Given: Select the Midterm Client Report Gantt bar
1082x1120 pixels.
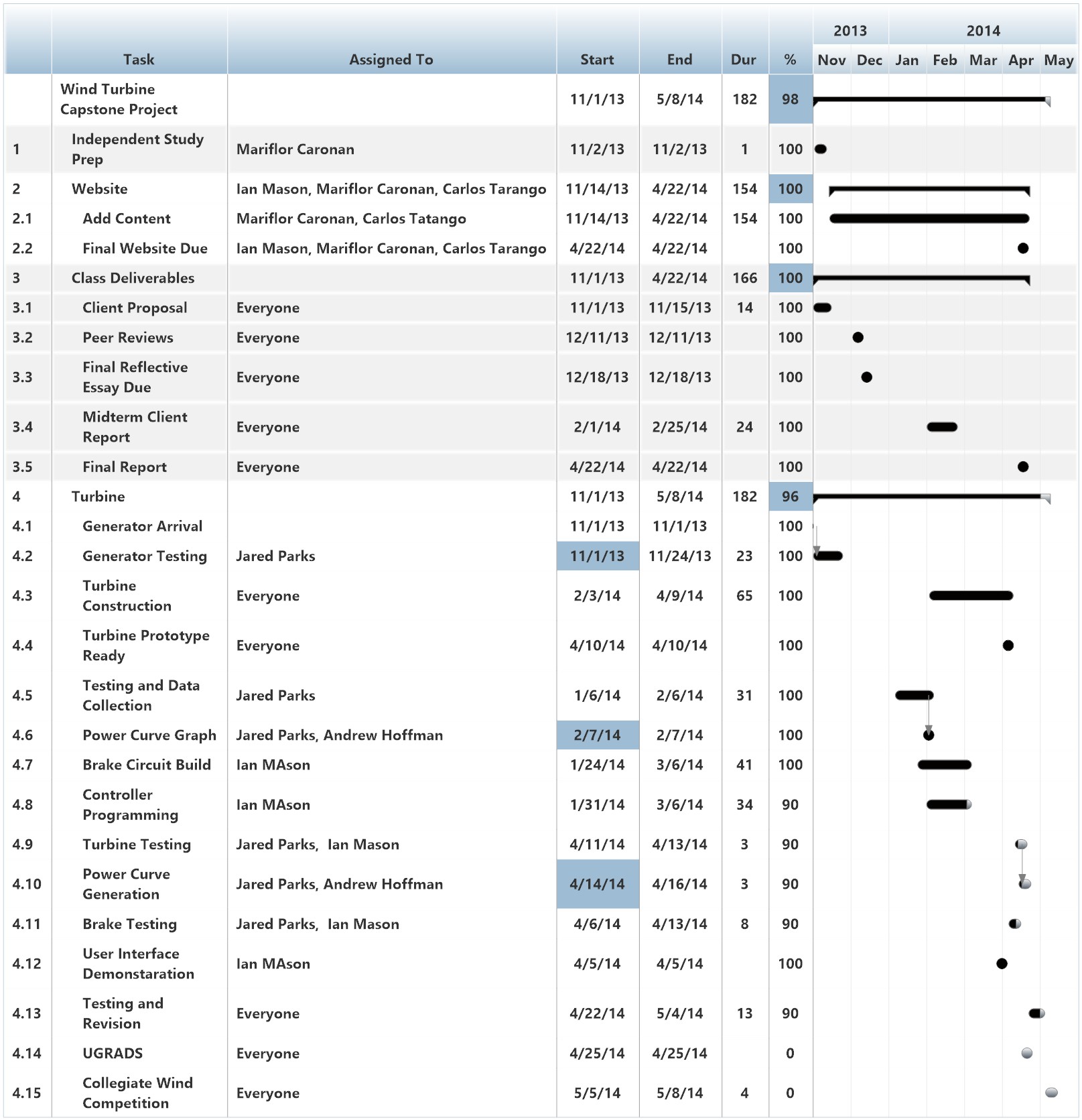Looking at the screenshot, I should tap(942, 427).
